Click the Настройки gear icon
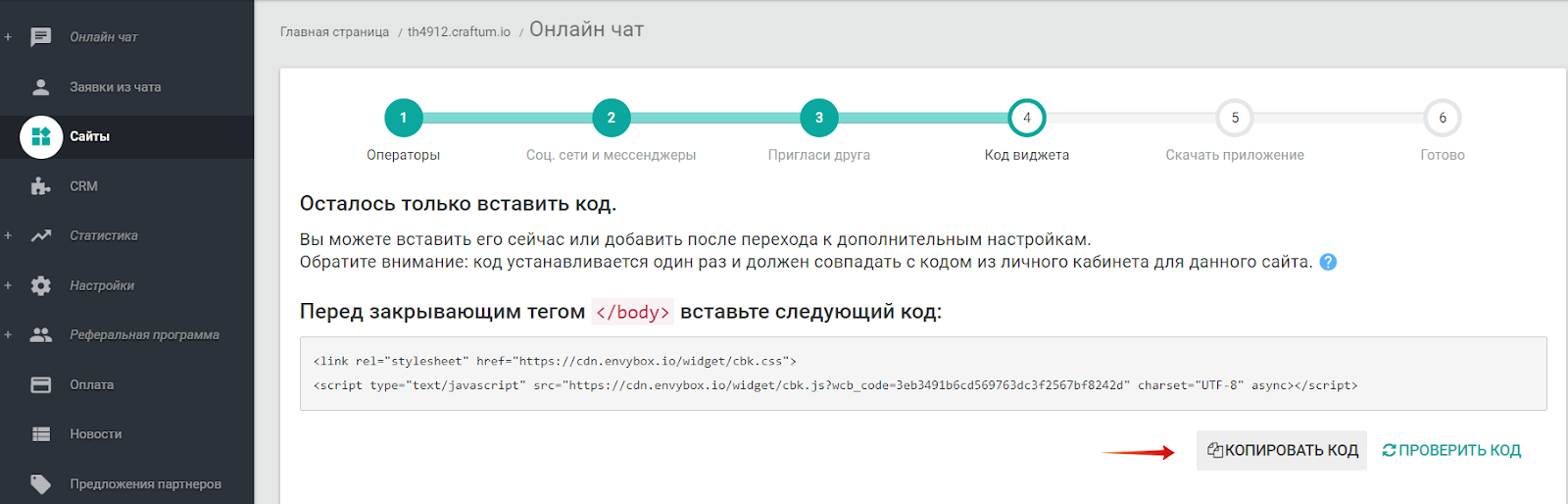 coord(41,285)
